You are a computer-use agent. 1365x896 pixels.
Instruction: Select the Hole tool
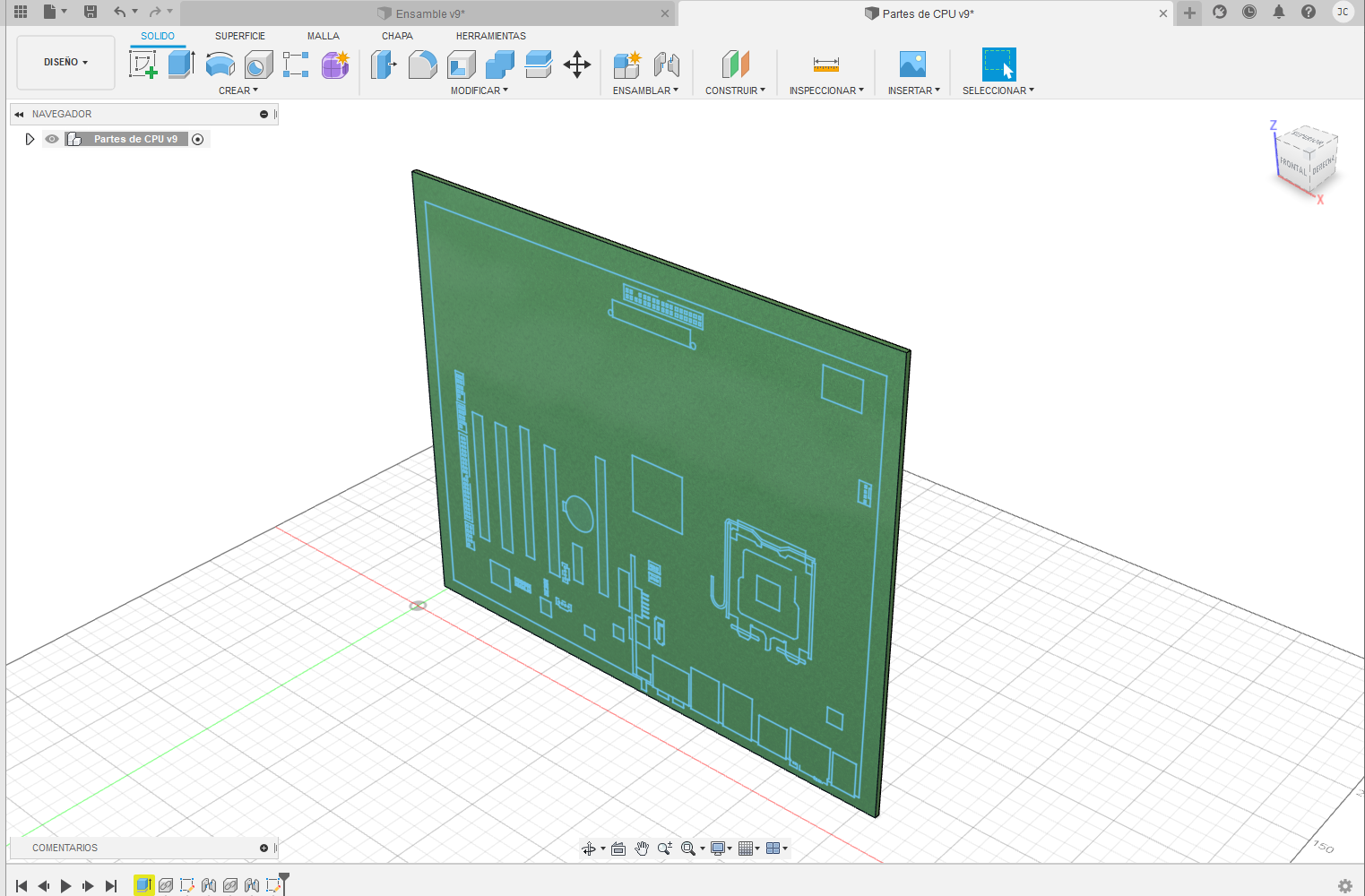(x=258, y=65)
